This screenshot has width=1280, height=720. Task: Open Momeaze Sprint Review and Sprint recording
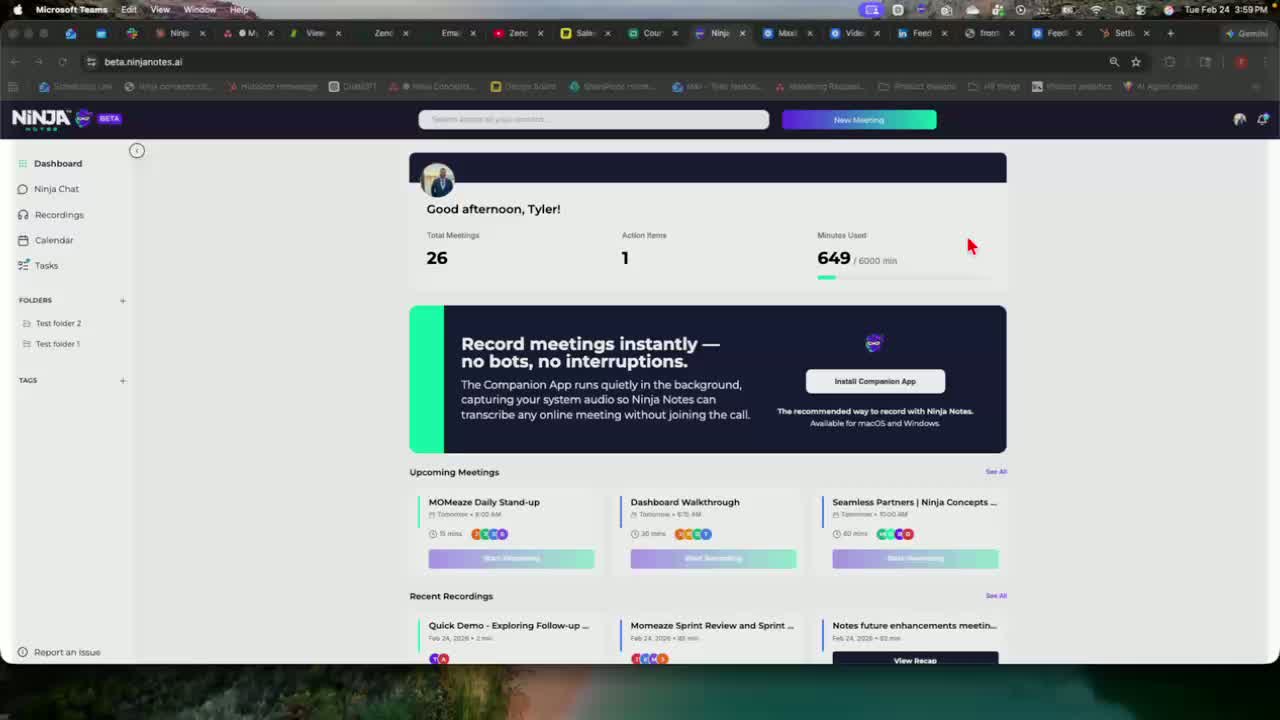coord(712,626)
